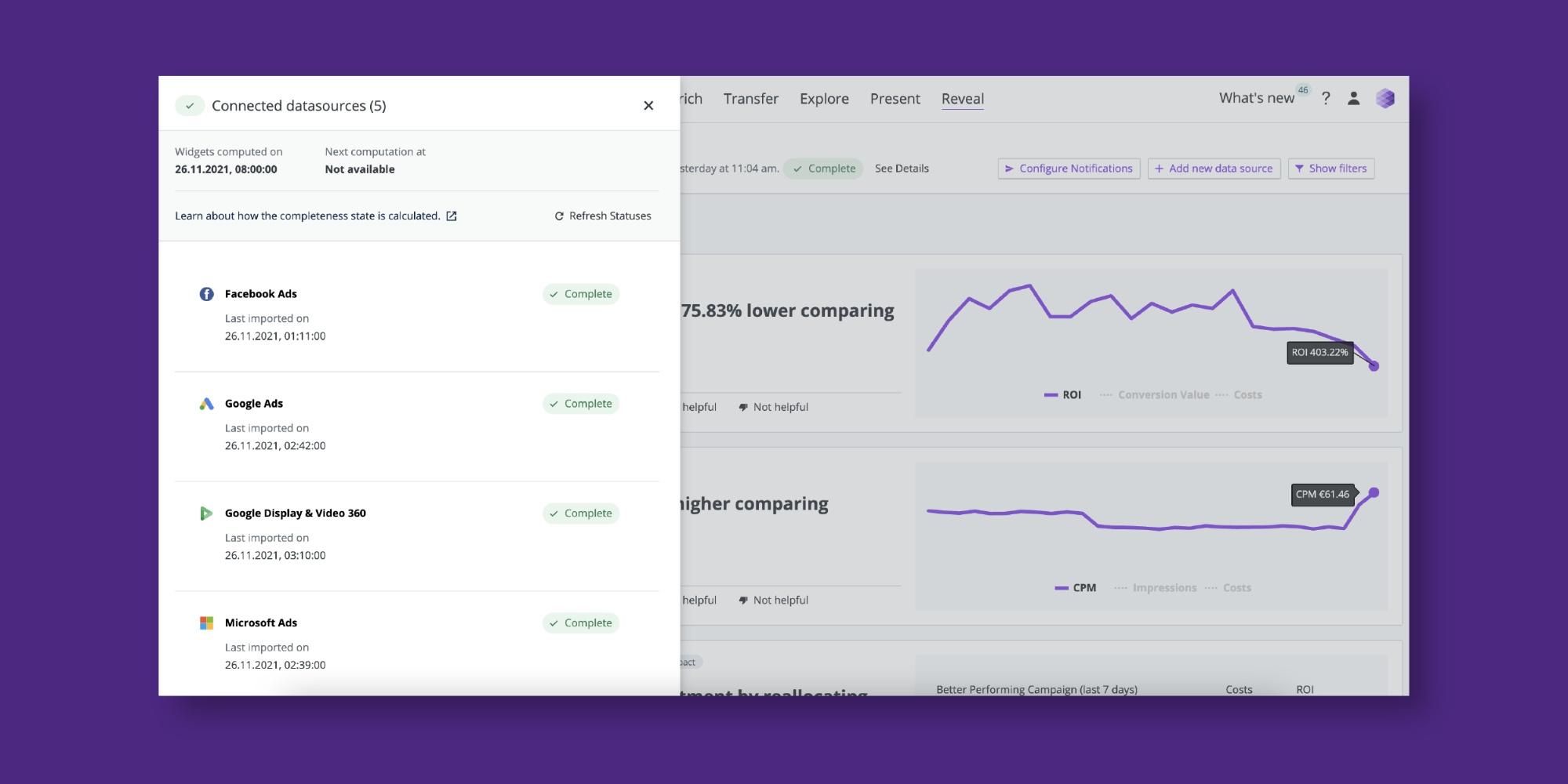Toggle the Conversion Value legend series
The height and width of the screenshot is (784, 1568).
1163,395
